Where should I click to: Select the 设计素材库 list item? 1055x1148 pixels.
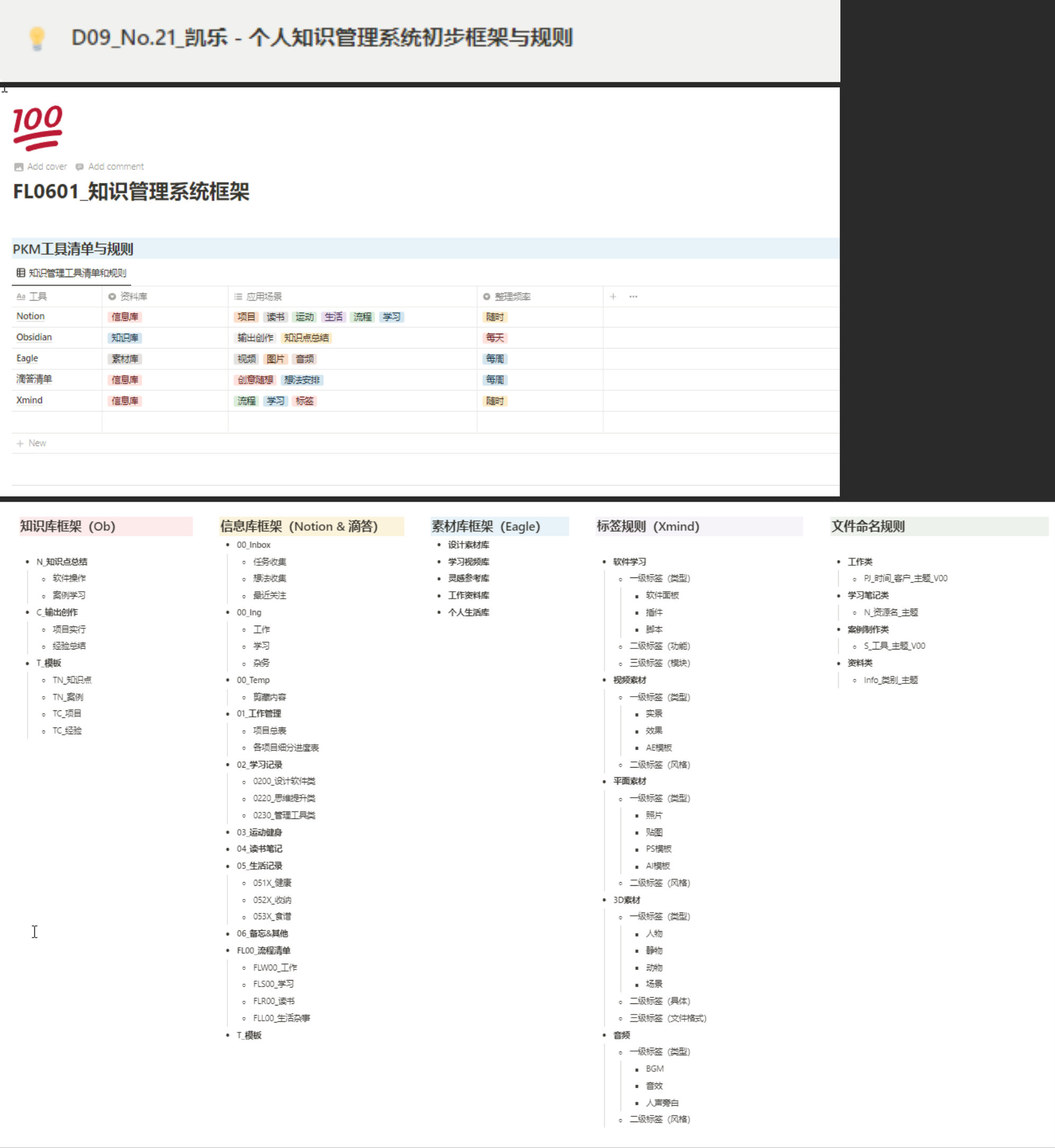(x=469, y=545)
